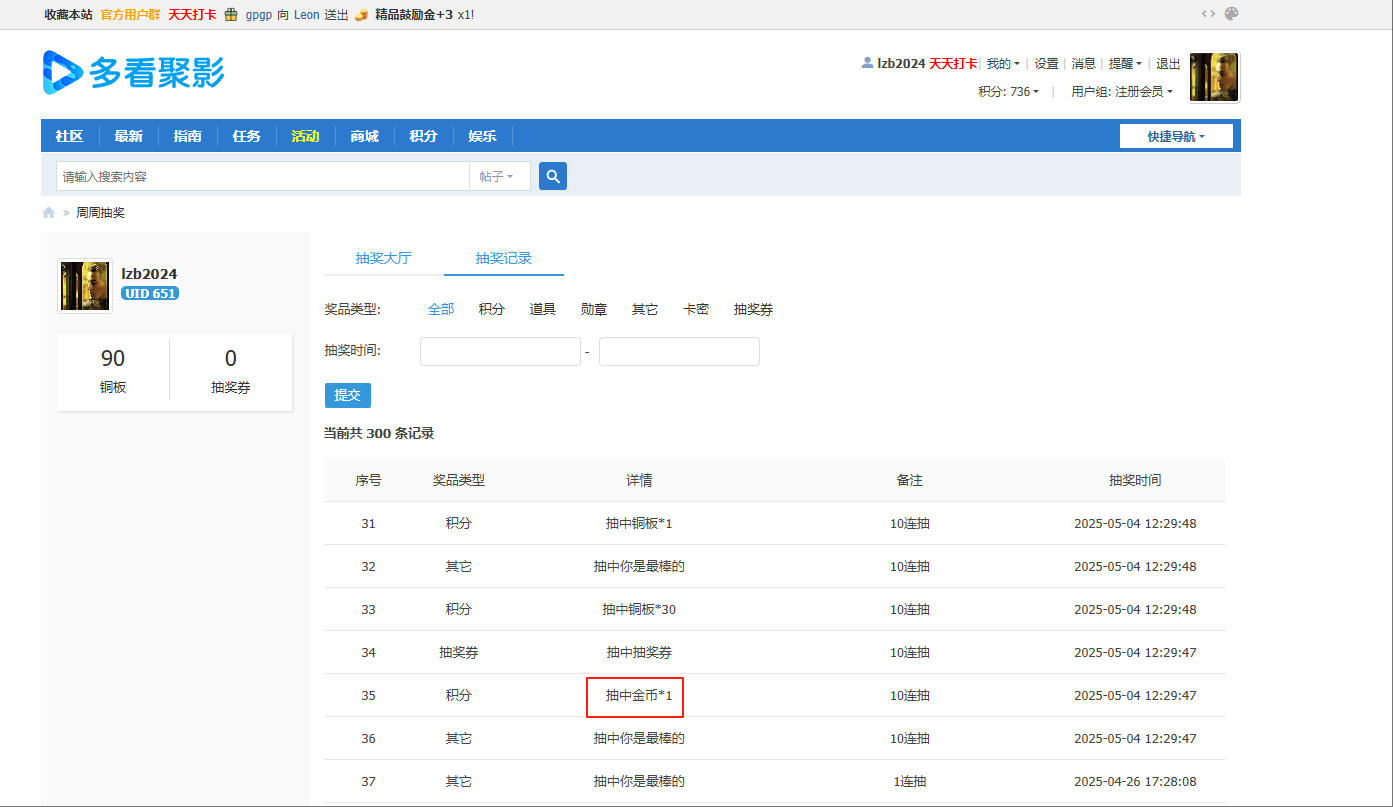This screenshot has width=1393, height=807.
Task: Open the 快捷导航 dropdown
Action: (1176, 136)
